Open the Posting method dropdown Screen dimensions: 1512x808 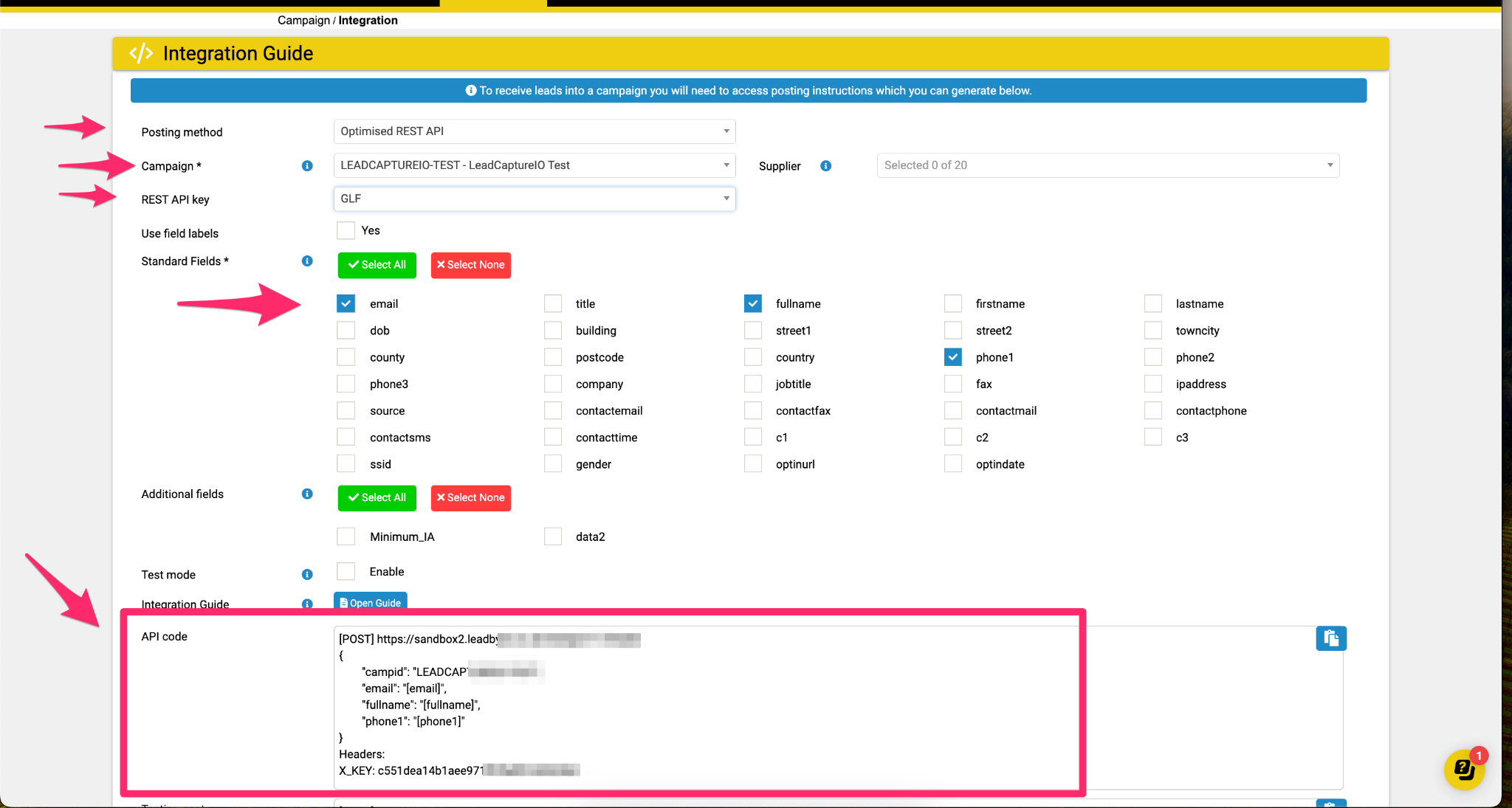534,131
